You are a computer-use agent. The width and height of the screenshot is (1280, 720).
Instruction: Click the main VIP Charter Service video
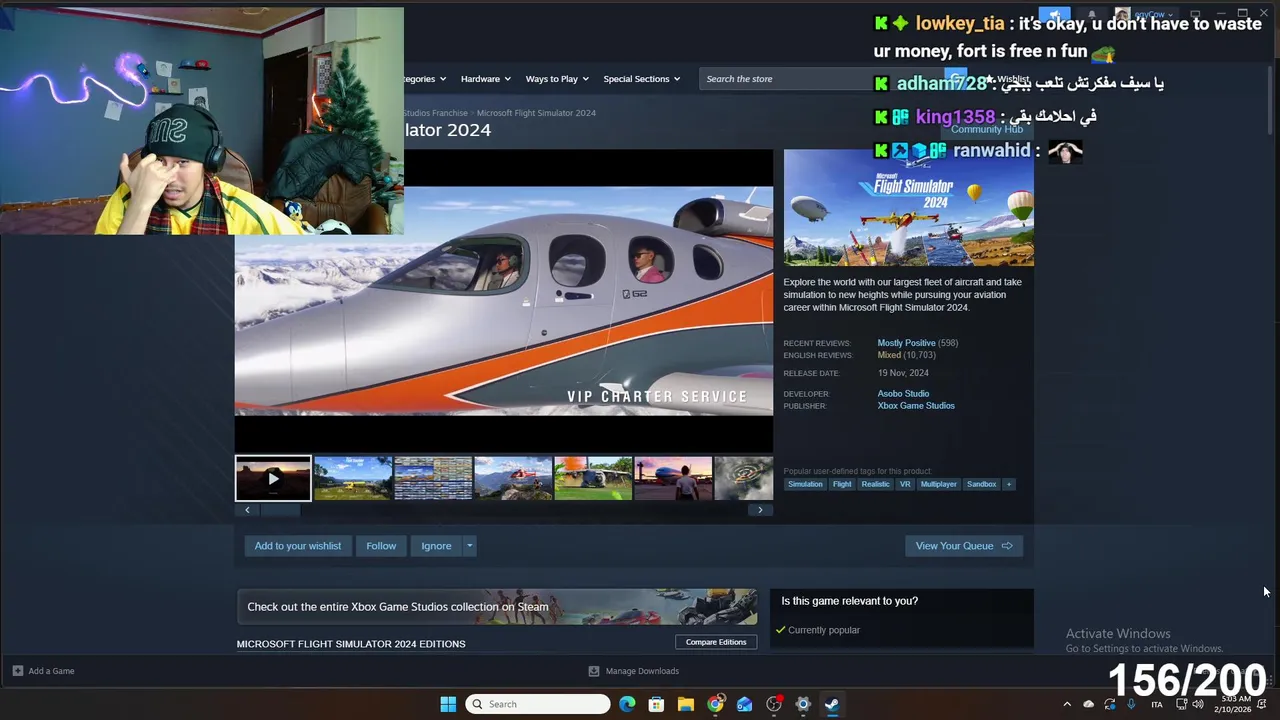click(504, 301)
